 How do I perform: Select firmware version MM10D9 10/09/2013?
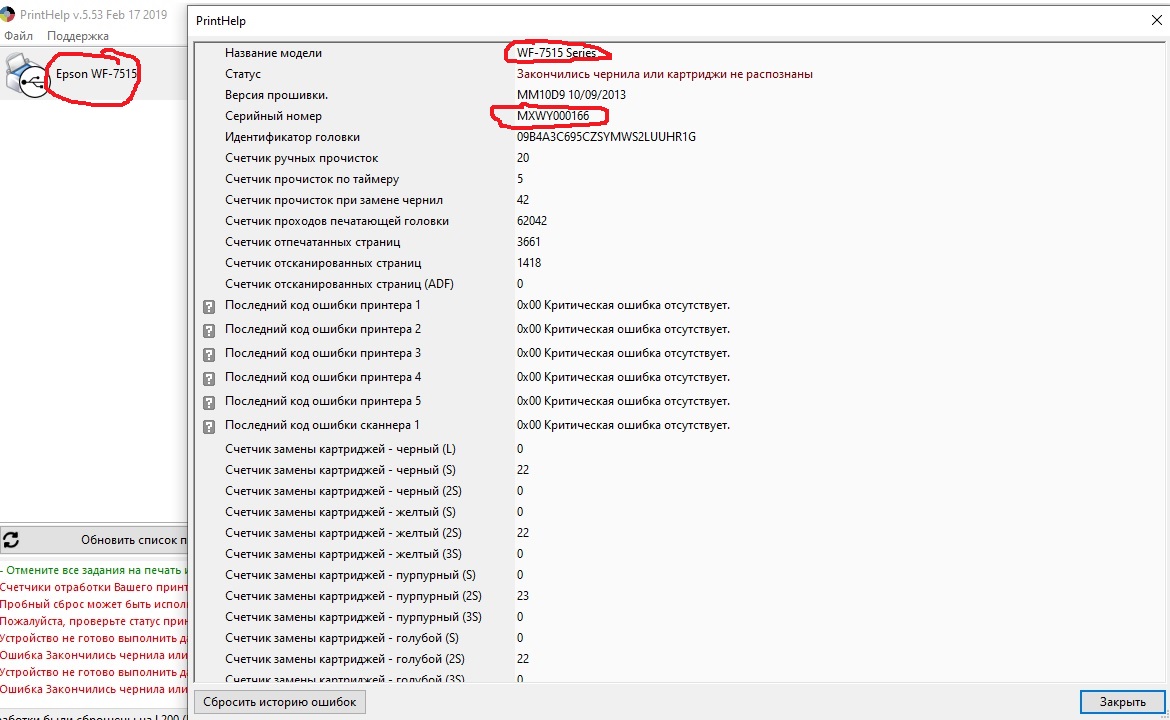[x=571, y=95]
